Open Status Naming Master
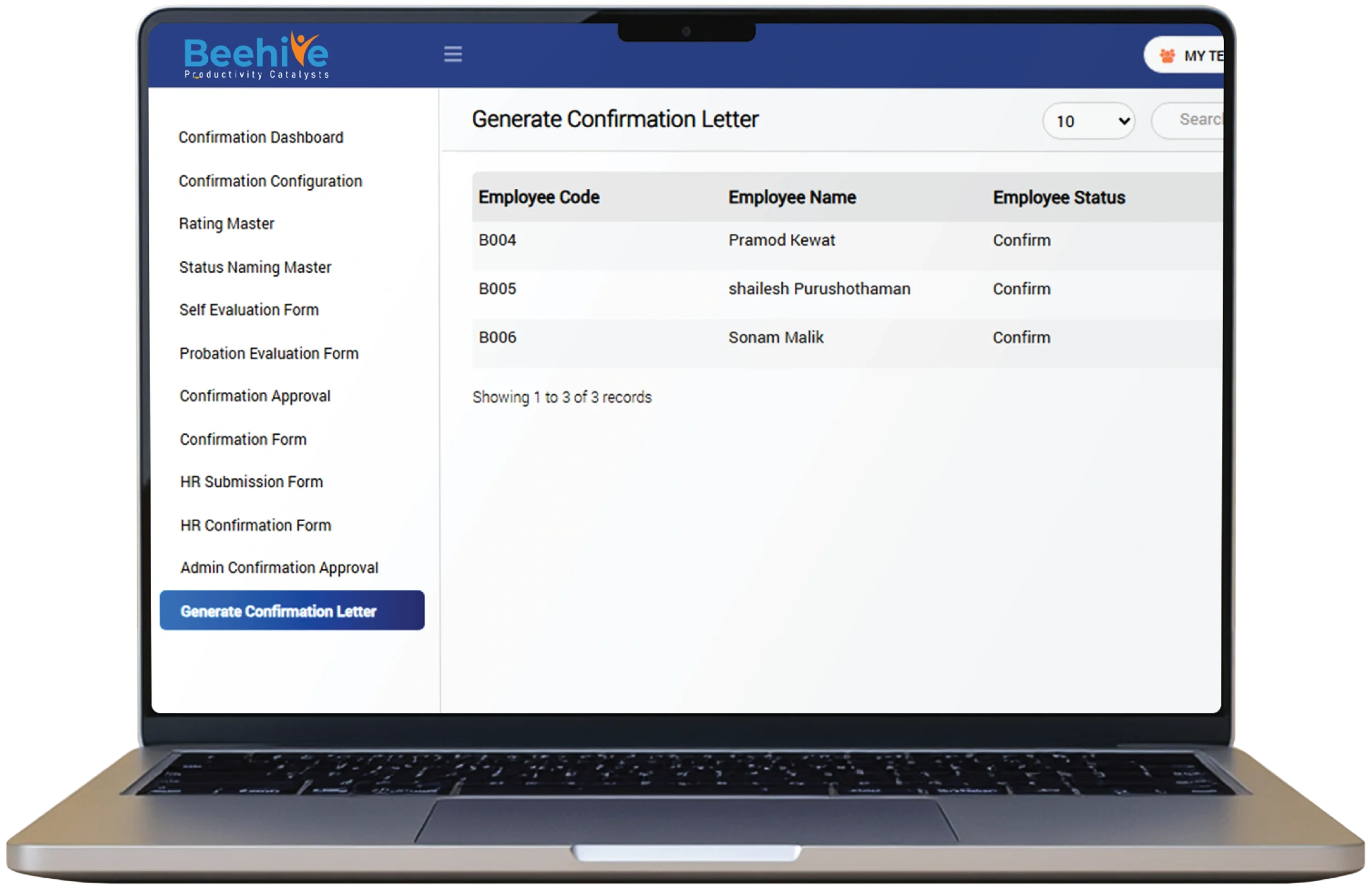Screen dimensions: 1372x889 coord(255,267)
